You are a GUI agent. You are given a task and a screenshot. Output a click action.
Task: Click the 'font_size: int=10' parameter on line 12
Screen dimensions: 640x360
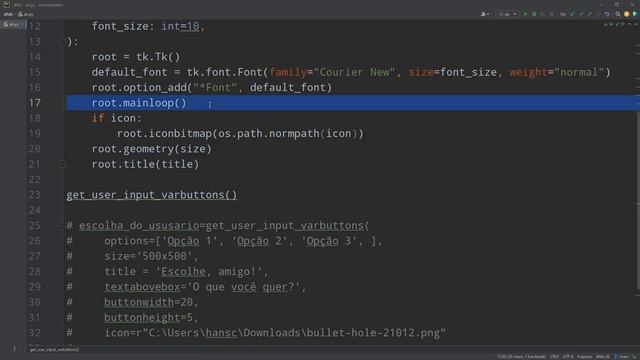pos(145,26)
